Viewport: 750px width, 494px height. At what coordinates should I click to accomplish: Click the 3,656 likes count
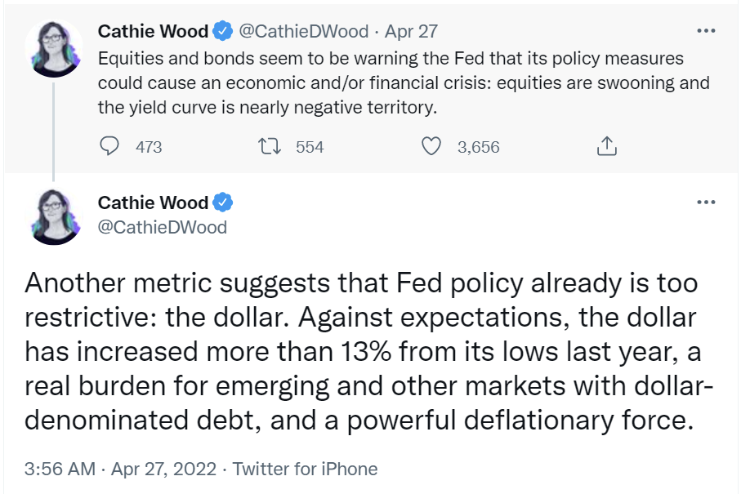pyautogui.click(x=478, y=147)
